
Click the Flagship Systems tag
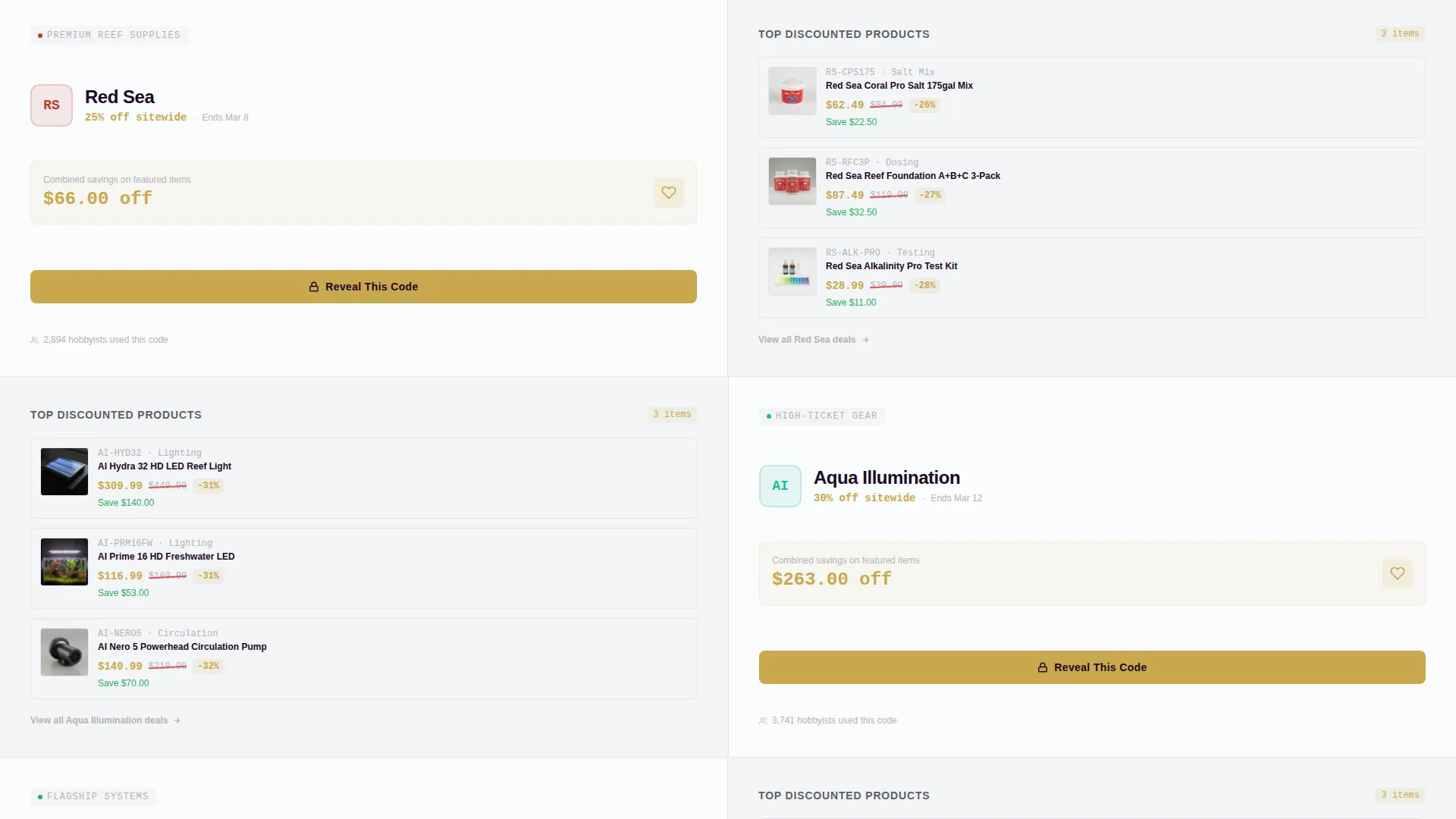pos(93,796)
